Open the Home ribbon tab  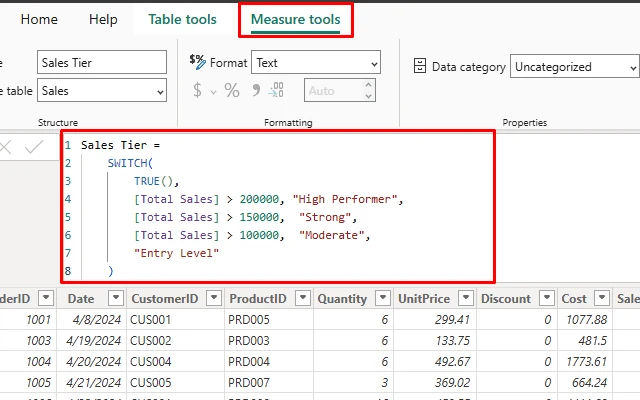point(39,19)
